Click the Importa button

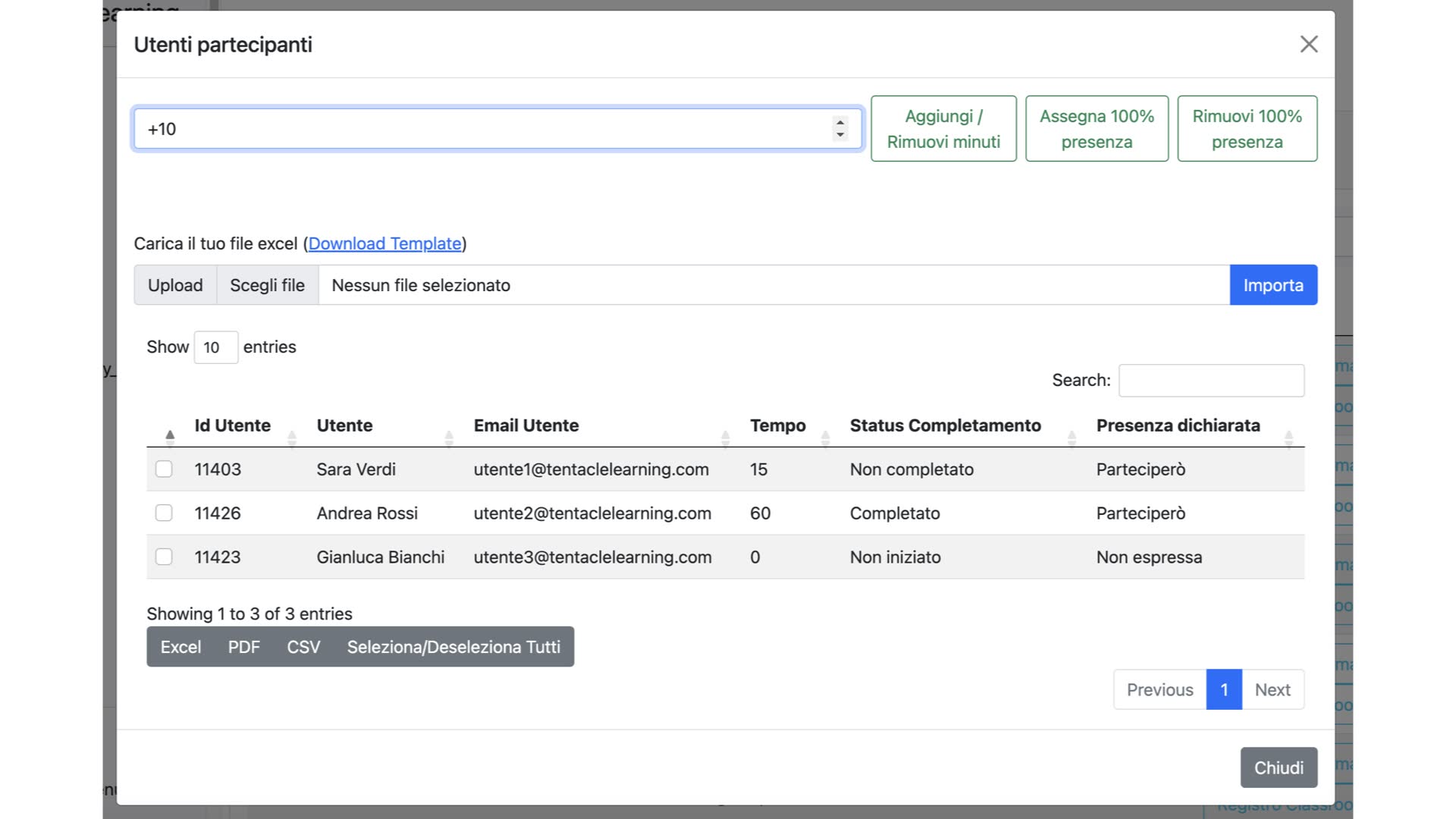1272,285
